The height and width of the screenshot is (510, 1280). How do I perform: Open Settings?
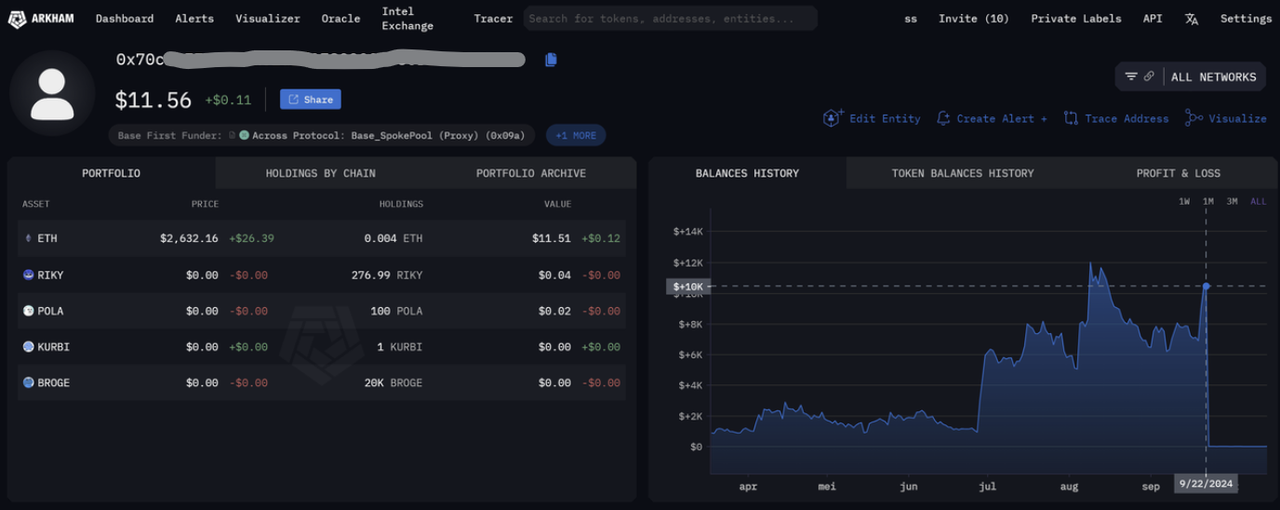[1246, 19]
